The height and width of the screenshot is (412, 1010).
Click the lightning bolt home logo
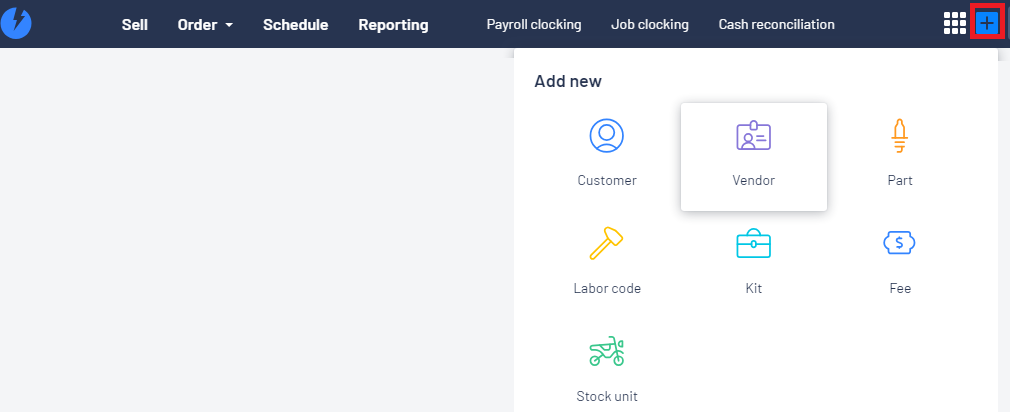pyautogui.click(x=15, y=24)
